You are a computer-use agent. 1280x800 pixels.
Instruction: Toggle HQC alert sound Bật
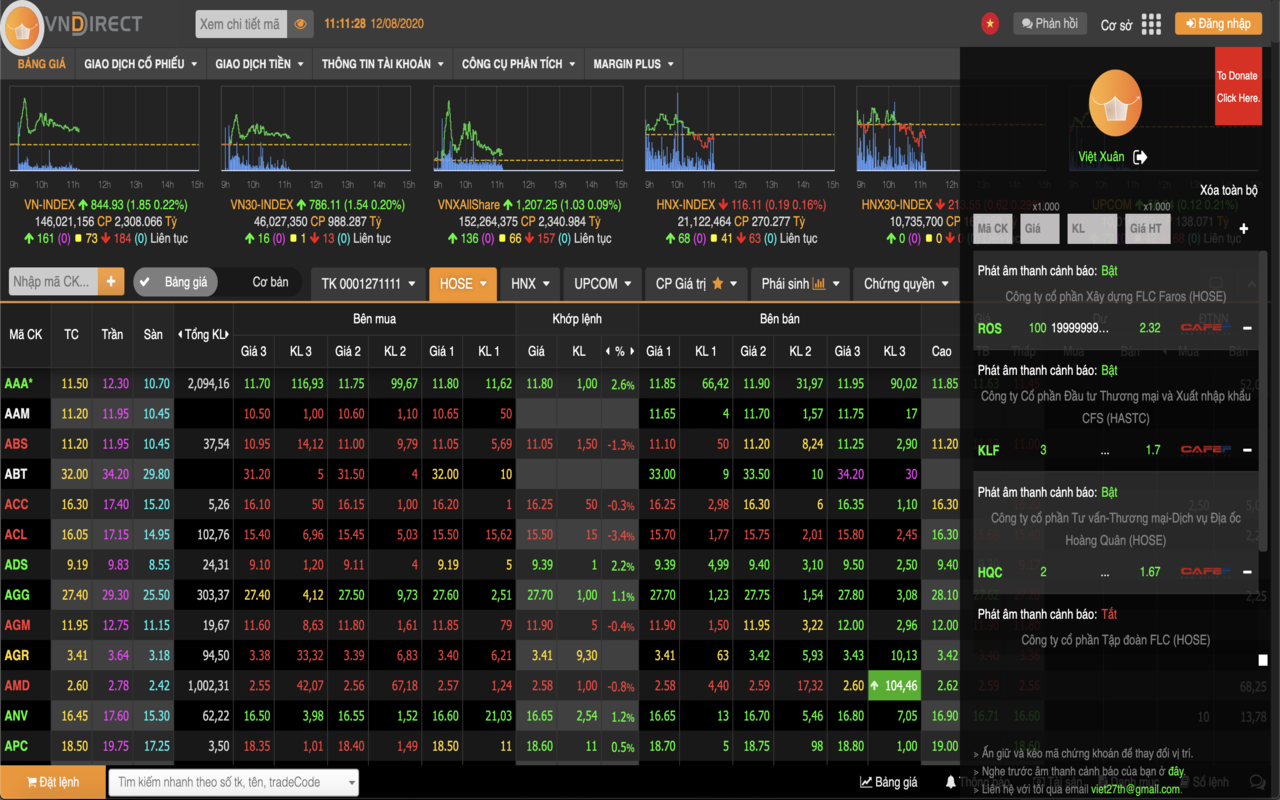[1109, 492]
